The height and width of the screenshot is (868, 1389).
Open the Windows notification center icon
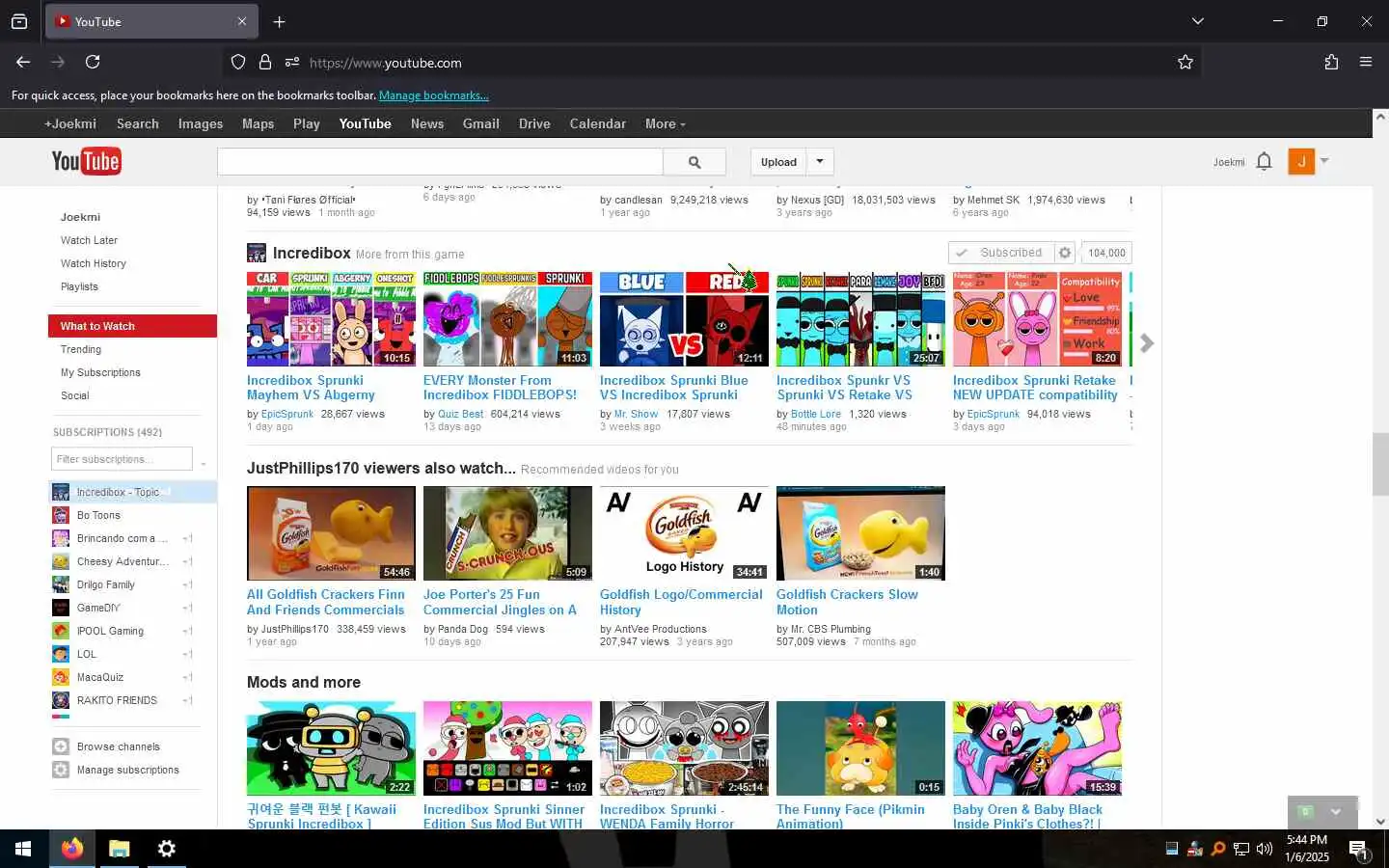point(1358,850)
